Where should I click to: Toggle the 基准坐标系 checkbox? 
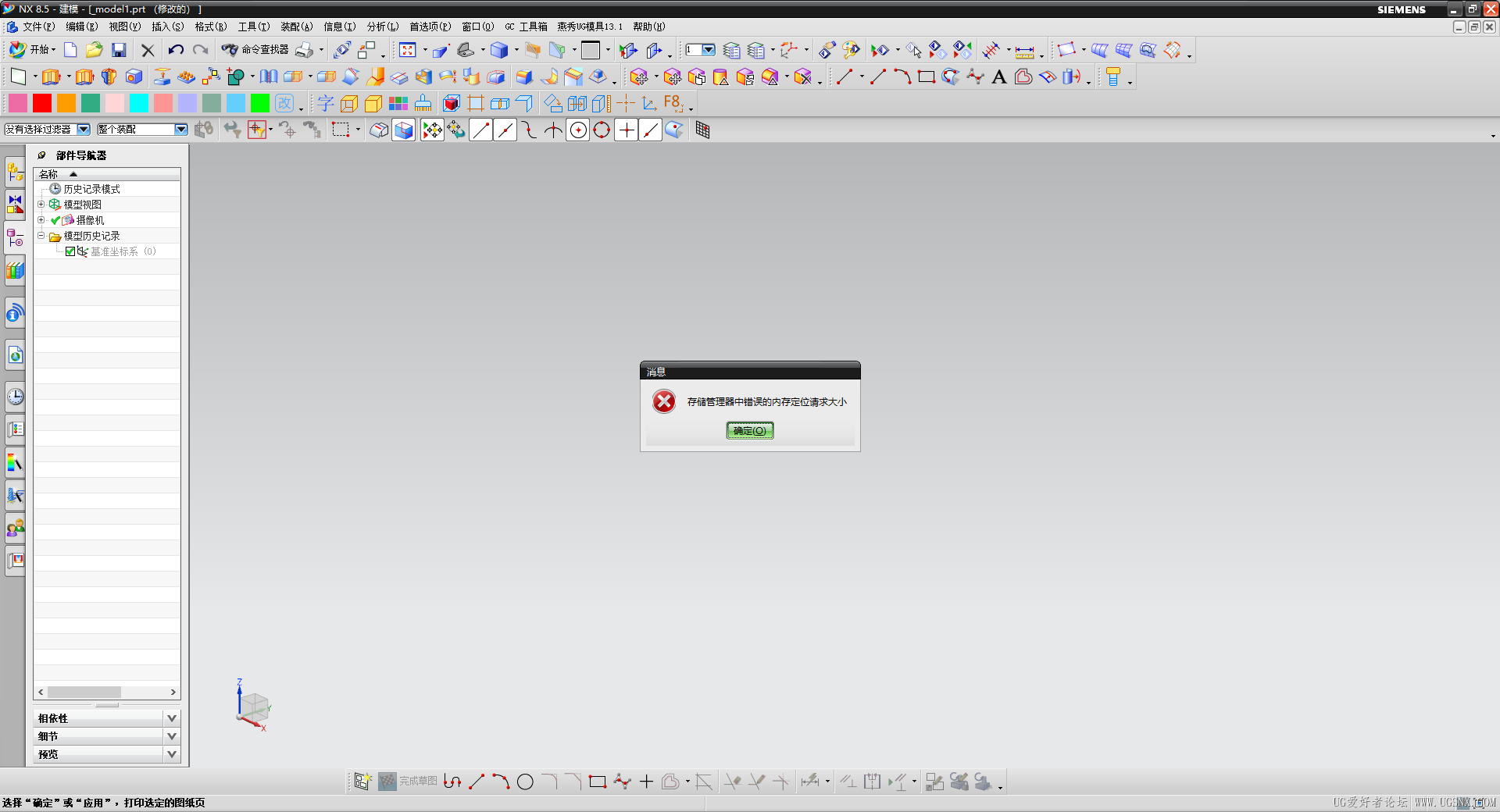click(70, 251)
